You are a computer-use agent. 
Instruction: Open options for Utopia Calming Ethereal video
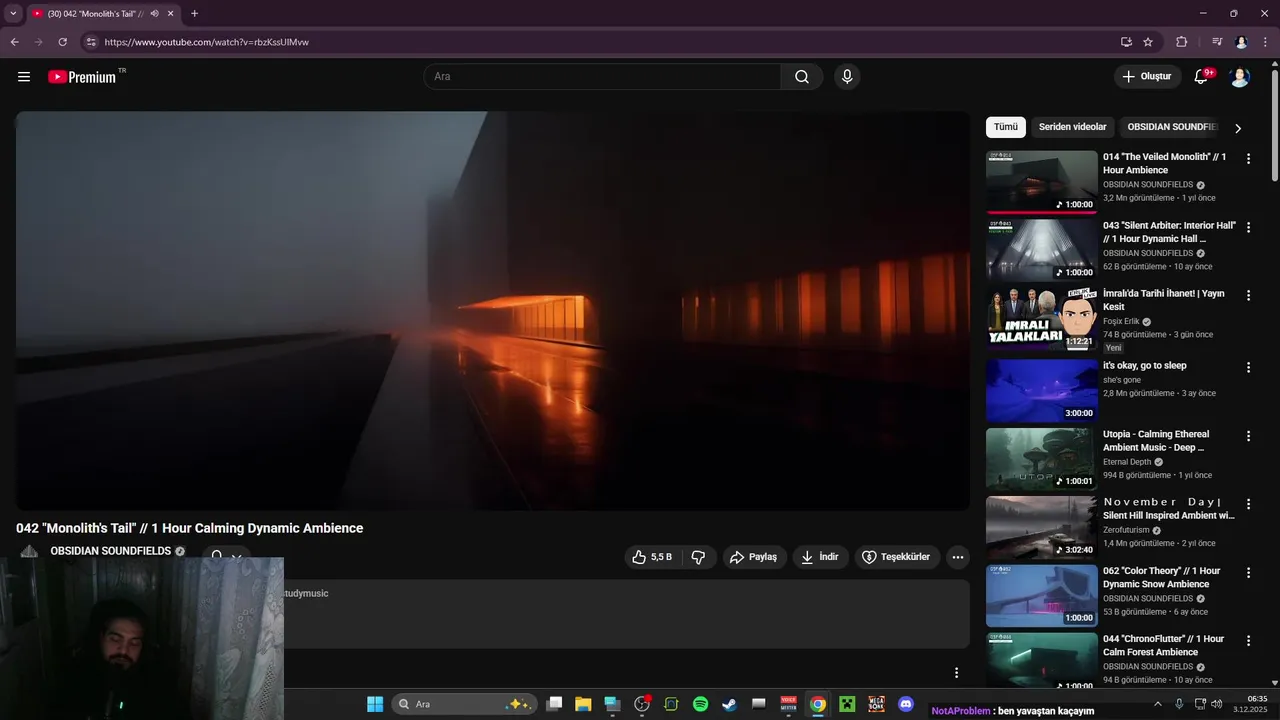[x=1248, y=436]
